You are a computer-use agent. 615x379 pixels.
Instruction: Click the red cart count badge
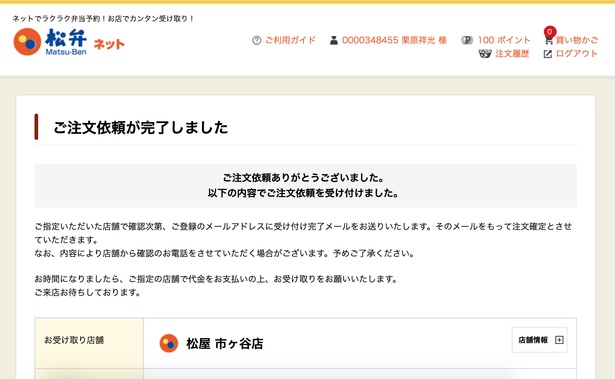(550, 31)
